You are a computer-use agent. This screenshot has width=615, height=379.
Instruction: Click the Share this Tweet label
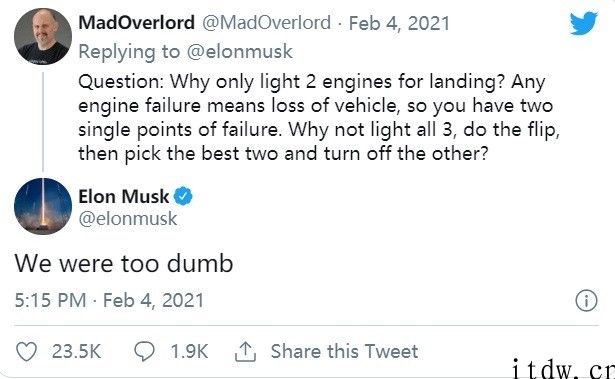(344, 351)
